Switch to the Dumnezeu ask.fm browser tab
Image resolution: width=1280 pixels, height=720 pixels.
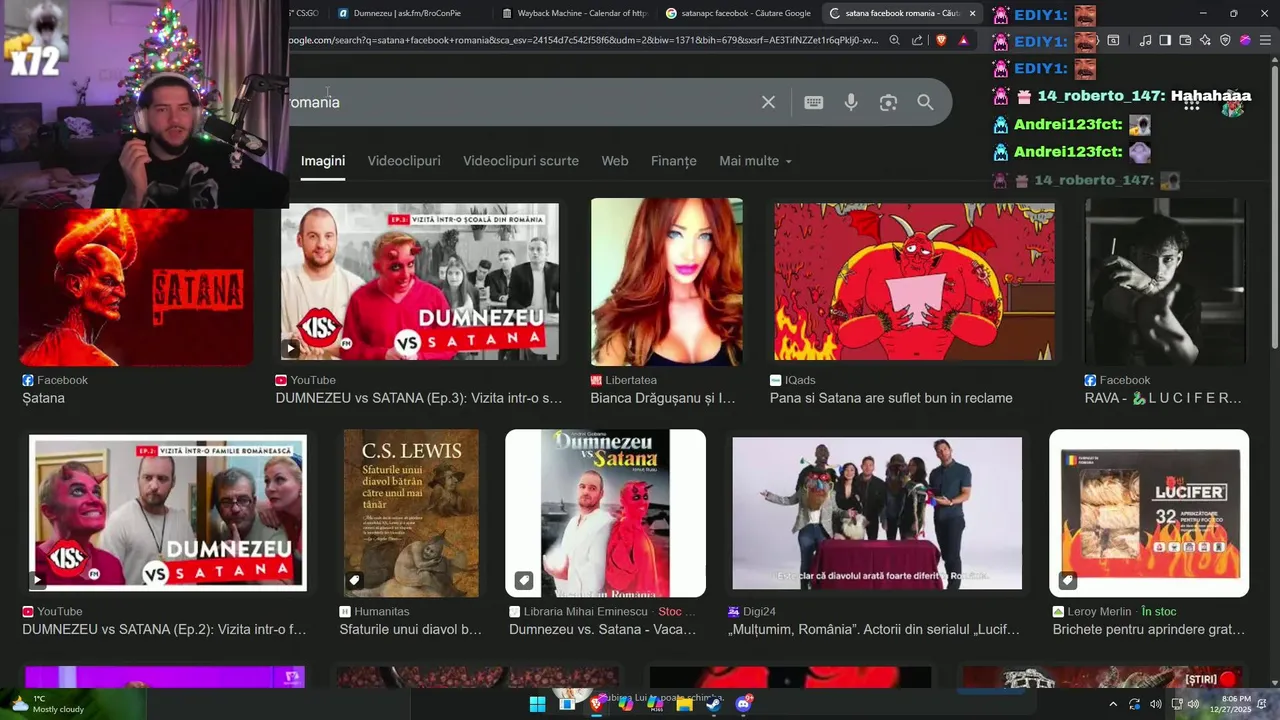pyautogui.click(x=407, y=13)
